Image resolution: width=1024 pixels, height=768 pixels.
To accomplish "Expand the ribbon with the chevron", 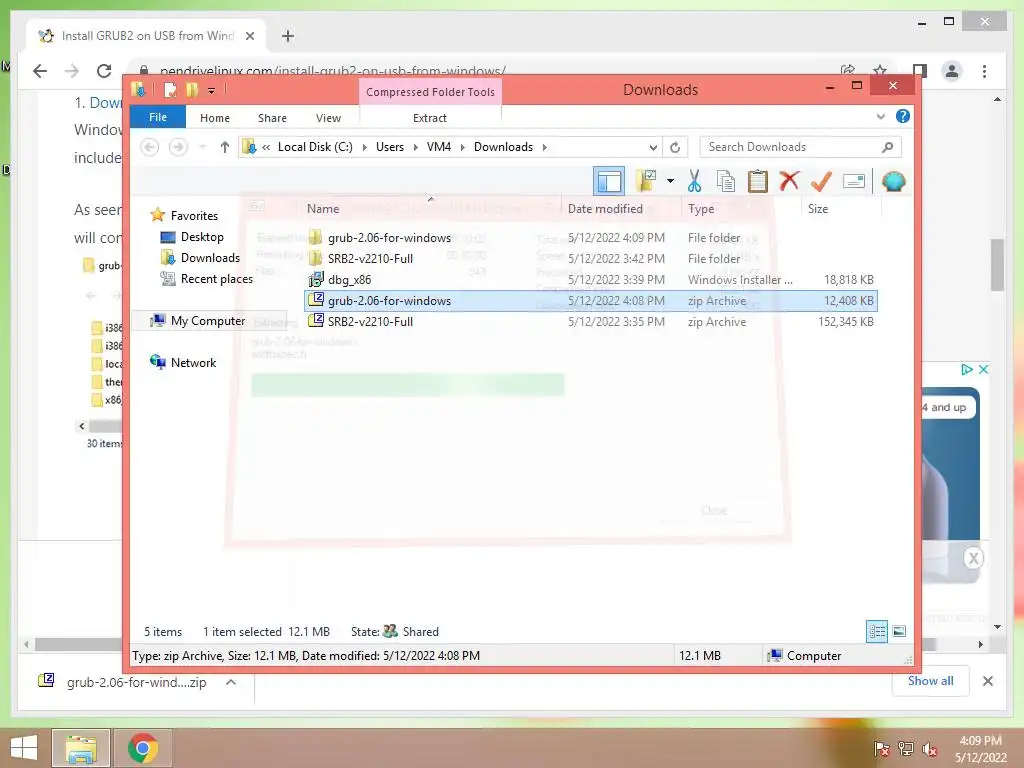I will pyautogui.click(x=880, y=116).
